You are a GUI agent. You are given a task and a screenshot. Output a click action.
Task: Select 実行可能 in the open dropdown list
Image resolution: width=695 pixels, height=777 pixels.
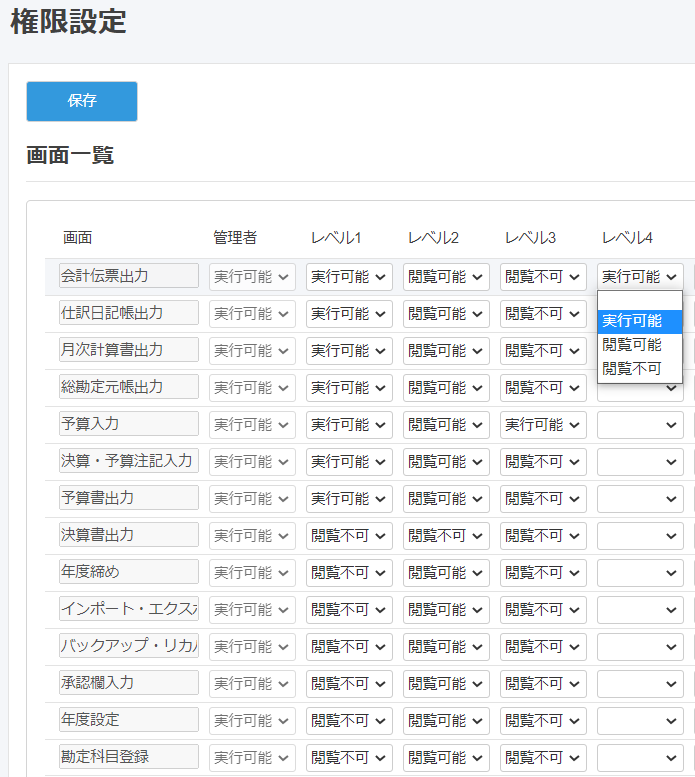click(640, 321)
